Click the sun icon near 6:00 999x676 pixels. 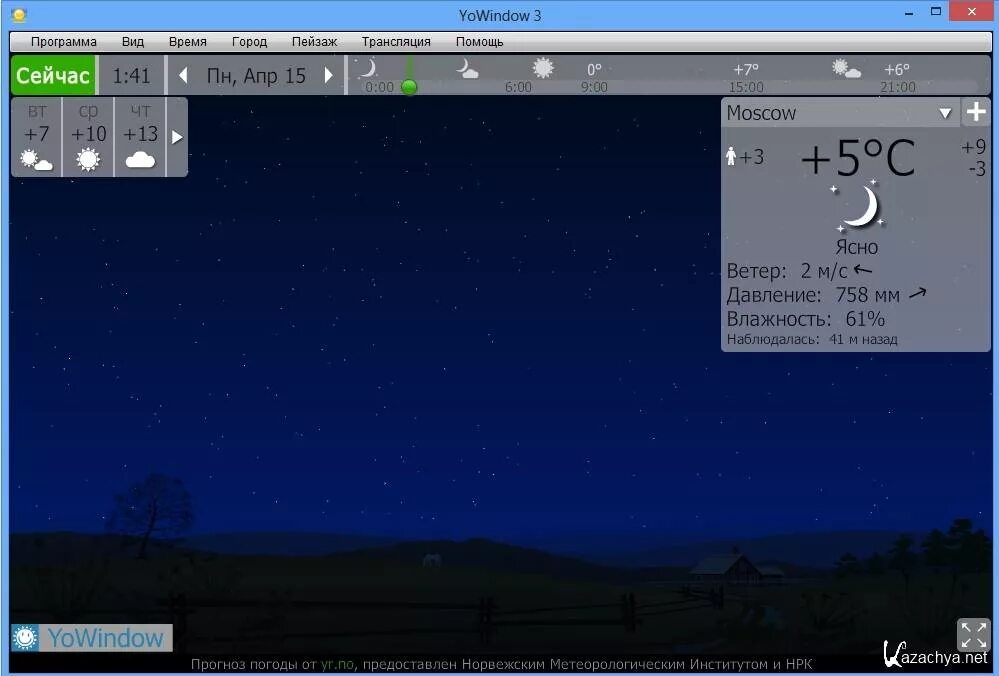tap(543, 68)
